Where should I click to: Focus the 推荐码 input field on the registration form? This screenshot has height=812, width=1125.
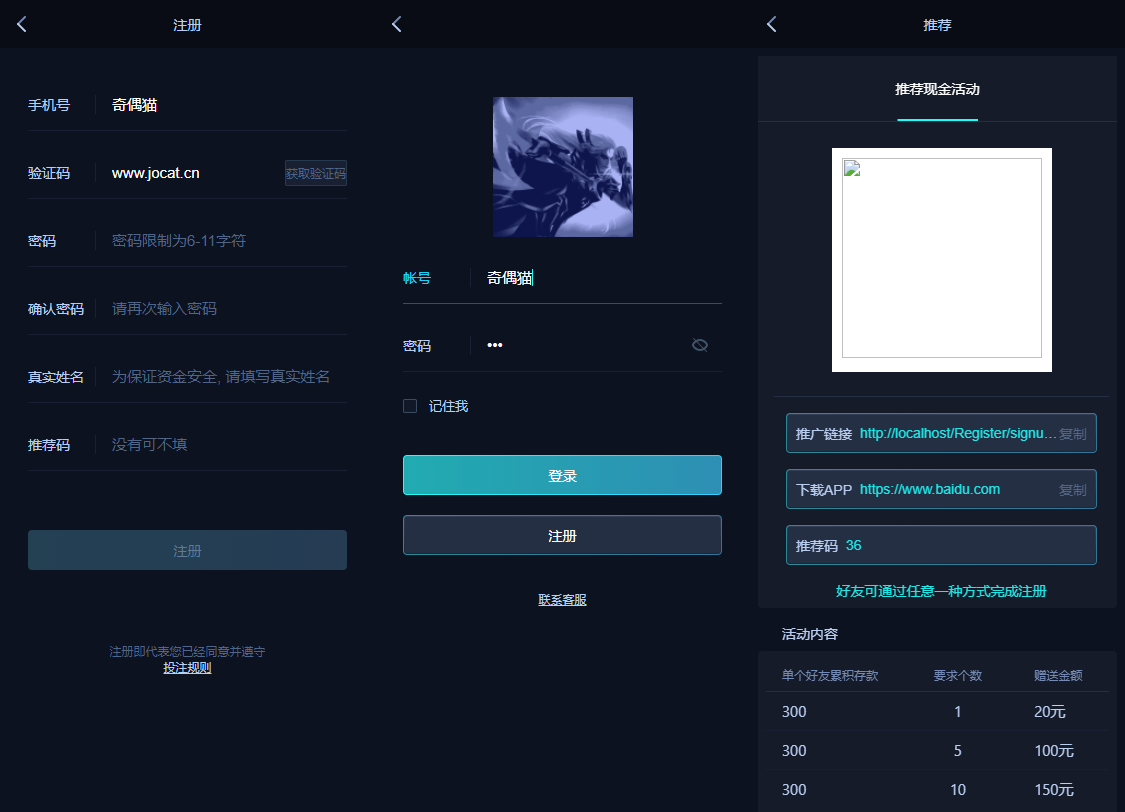(x=228, y=445)
